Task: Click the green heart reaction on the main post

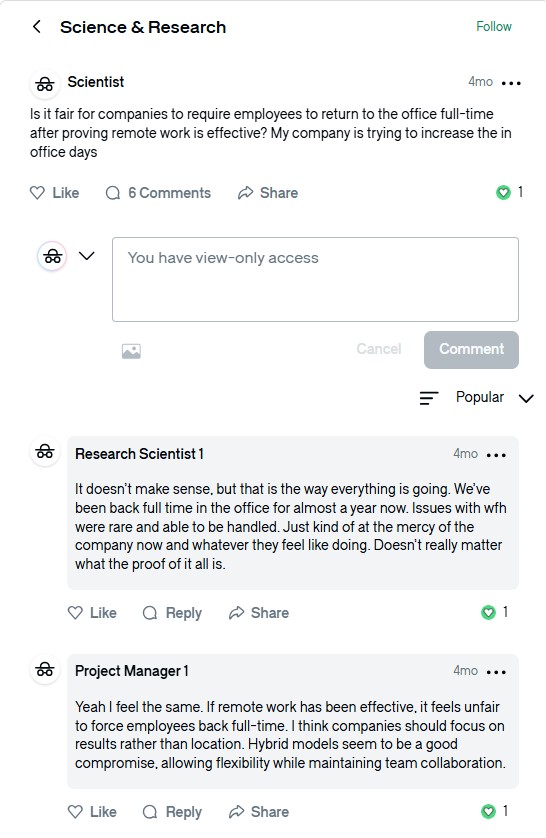Action: (503, 192)
